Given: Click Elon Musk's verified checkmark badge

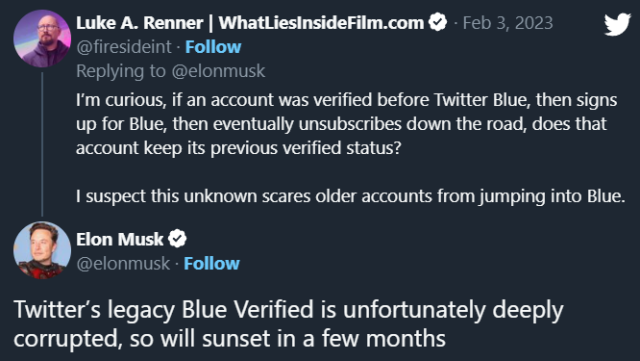Looking at the screenshot, I should click(178, 238).
